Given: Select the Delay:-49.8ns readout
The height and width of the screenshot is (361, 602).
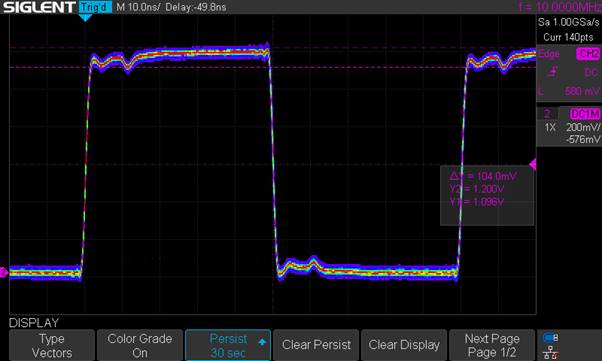Looking at the screenshot, I should pyautogui.click(x=196, y=7).
